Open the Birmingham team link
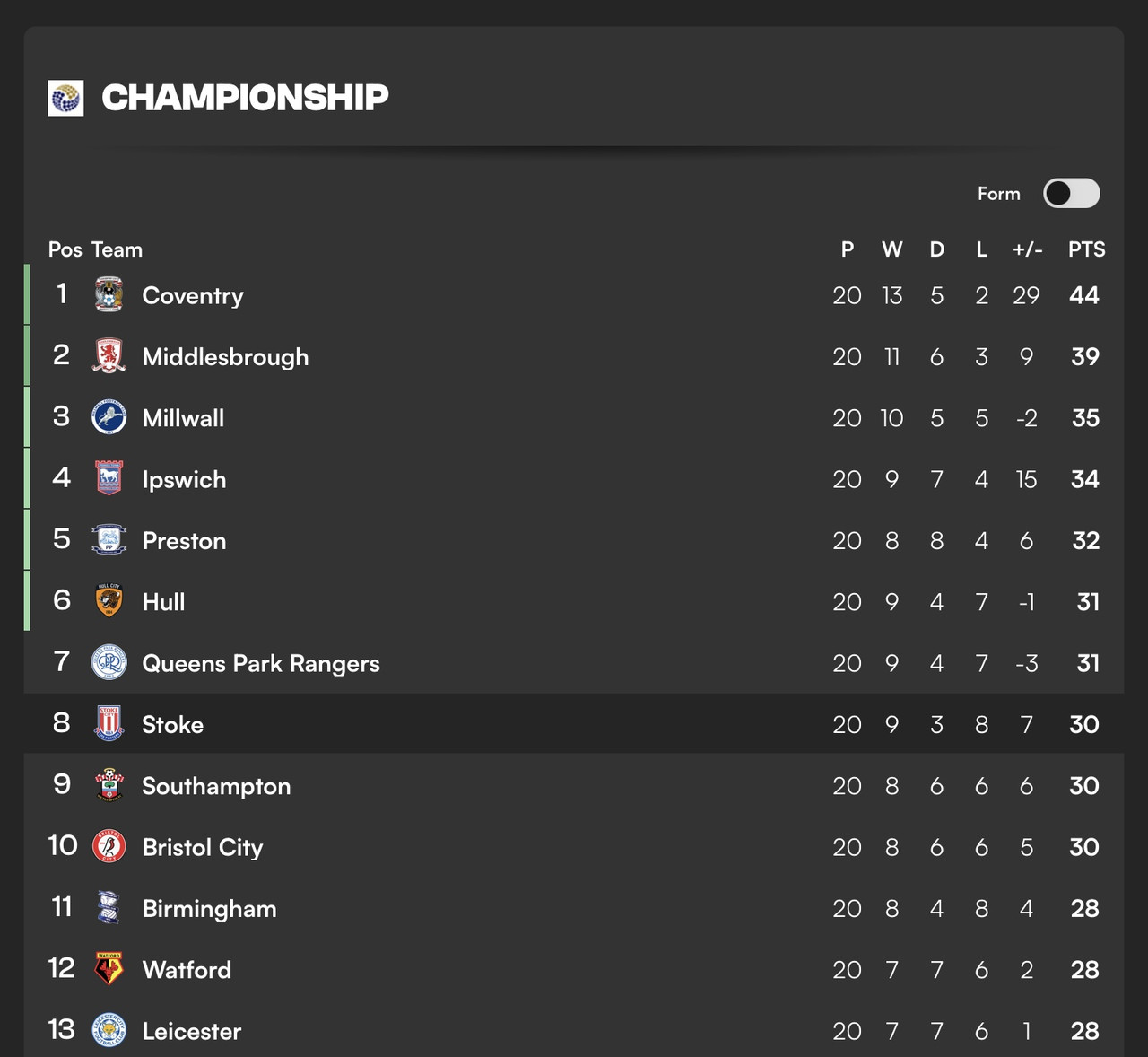This screenshot has width=1148, height=1057. [x=209, y=909]
